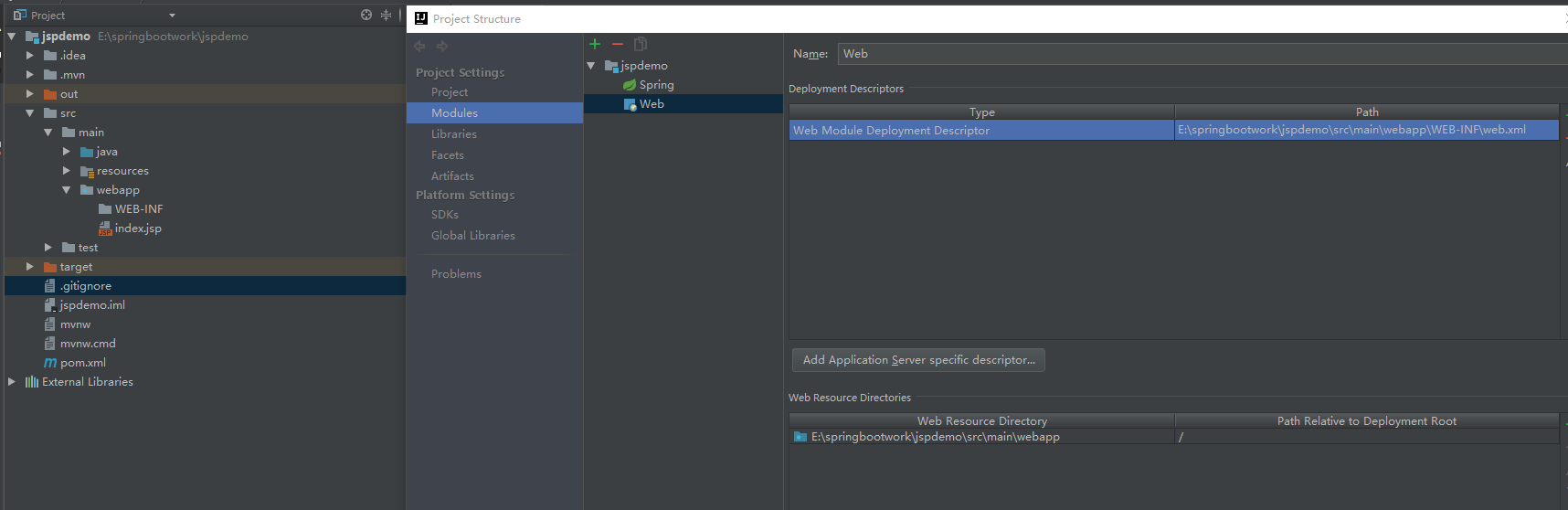Screen dimensions: 1568x510
Task: Open the Project view dropdown arrow
Action: (172, 16)
